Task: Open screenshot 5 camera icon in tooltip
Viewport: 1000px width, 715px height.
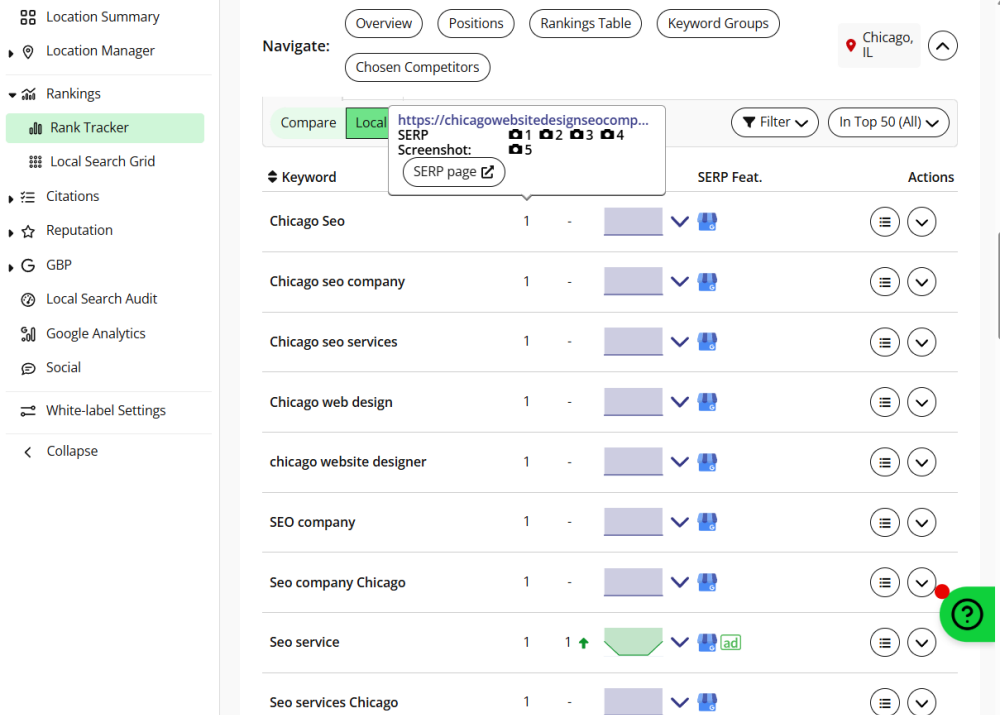Action: (x=514, y=148)
